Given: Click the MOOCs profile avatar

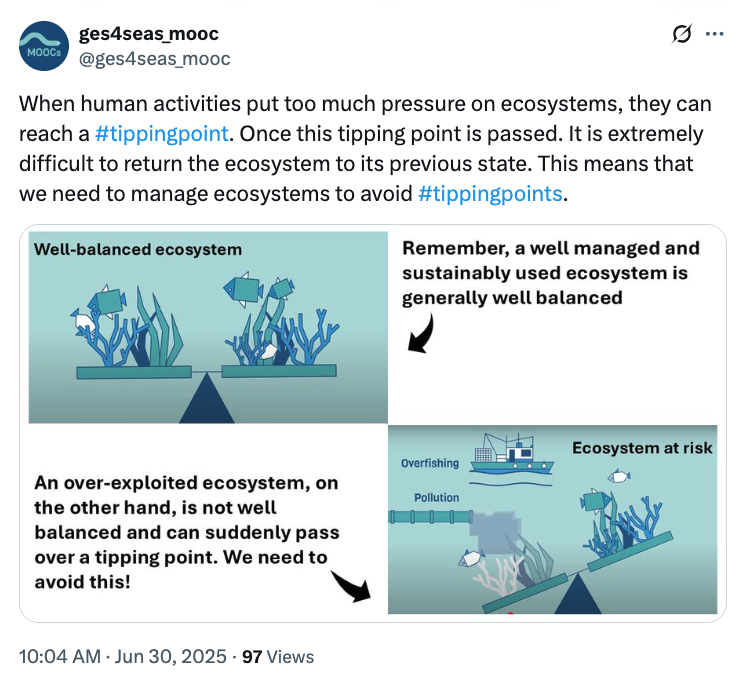Looking at the screenshot, I should (x=43, y=46).
